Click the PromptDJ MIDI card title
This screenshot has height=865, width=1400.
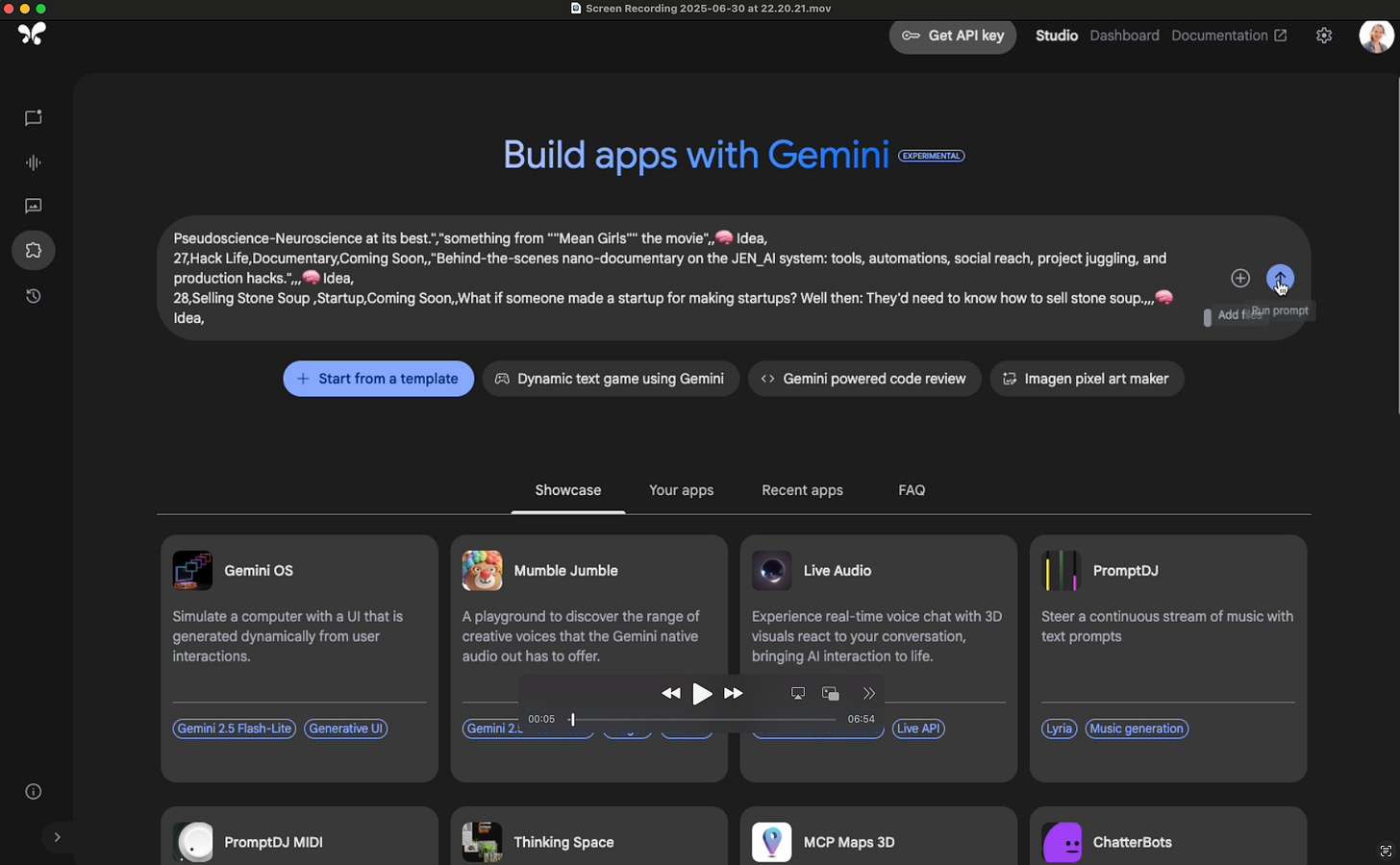coord(273,842)
